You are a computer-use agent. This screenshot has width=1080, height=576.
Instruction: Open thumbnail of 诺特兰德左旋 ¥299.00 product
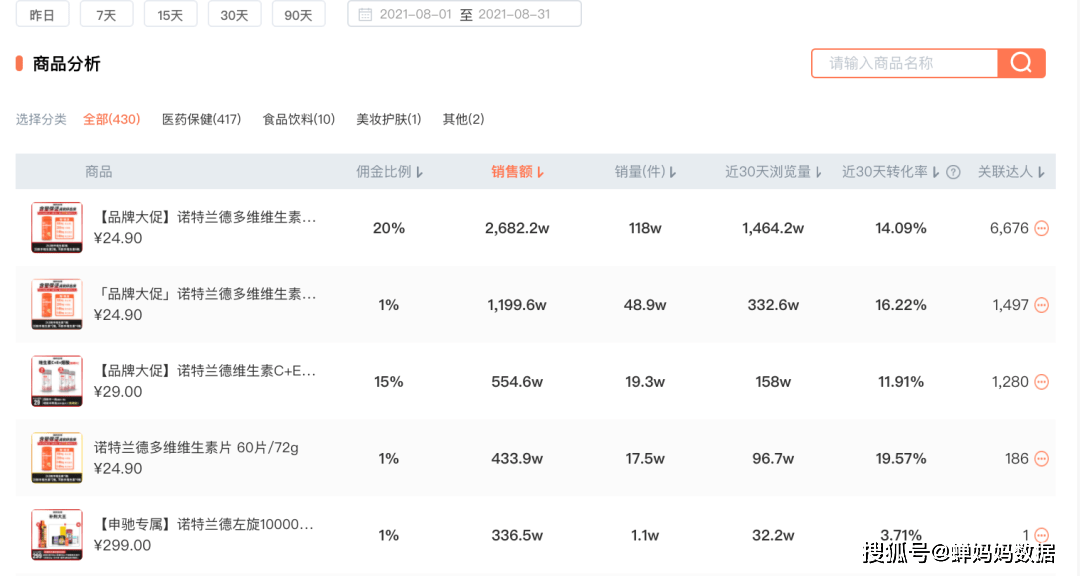pyautogui.click(x=56, y=535)
